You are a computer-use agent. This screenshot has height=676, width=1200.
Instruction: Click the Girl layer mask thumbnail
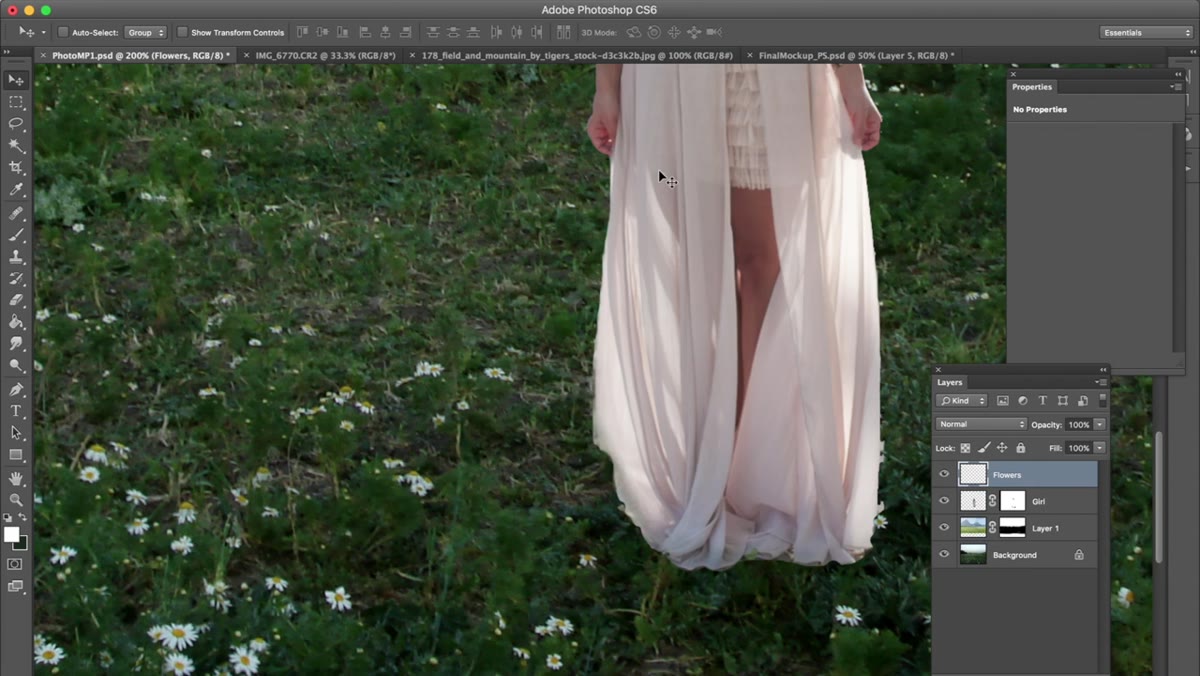click(x=1013, y=501)
